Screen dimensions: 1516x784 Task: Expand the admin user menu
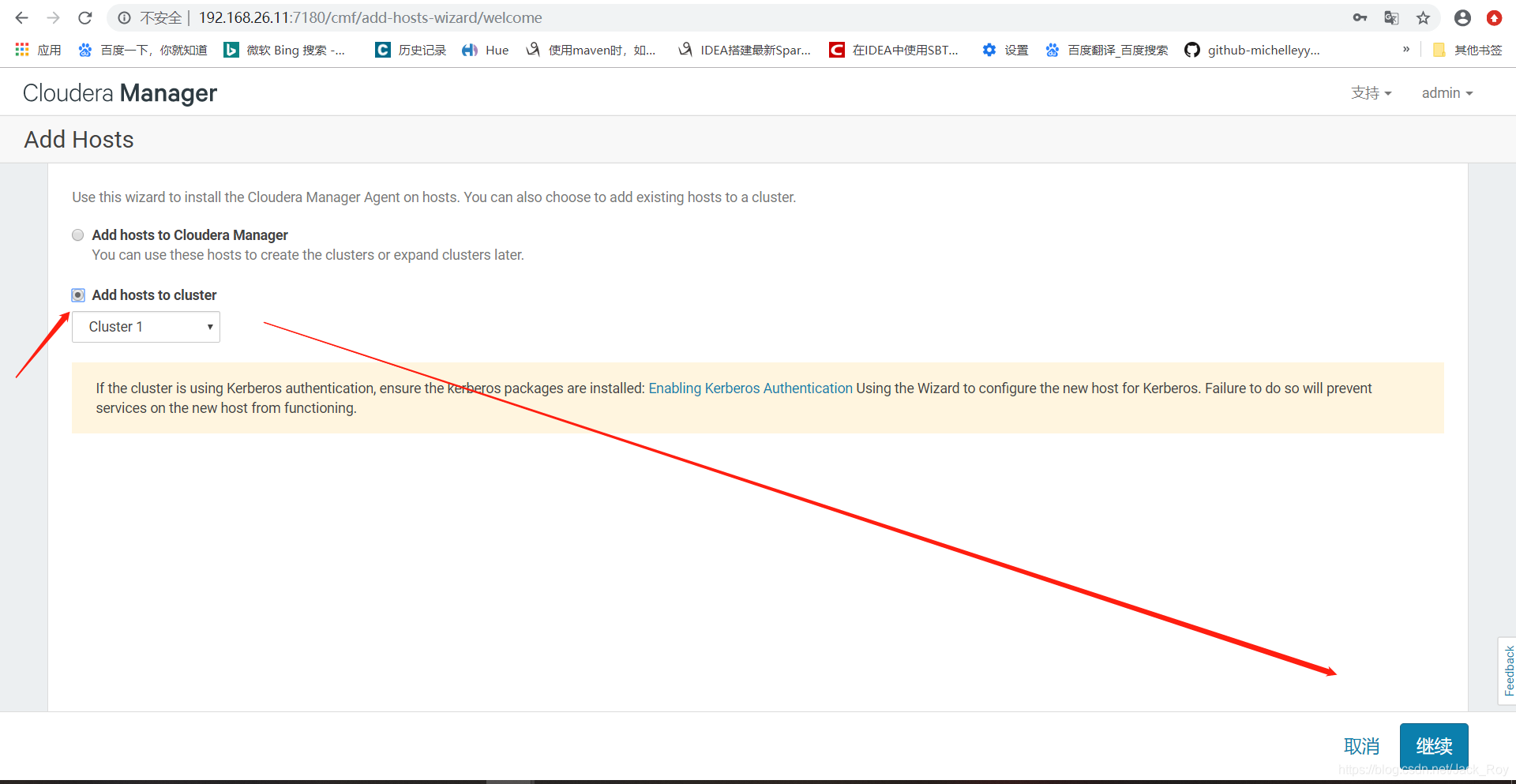(1447, 93)
